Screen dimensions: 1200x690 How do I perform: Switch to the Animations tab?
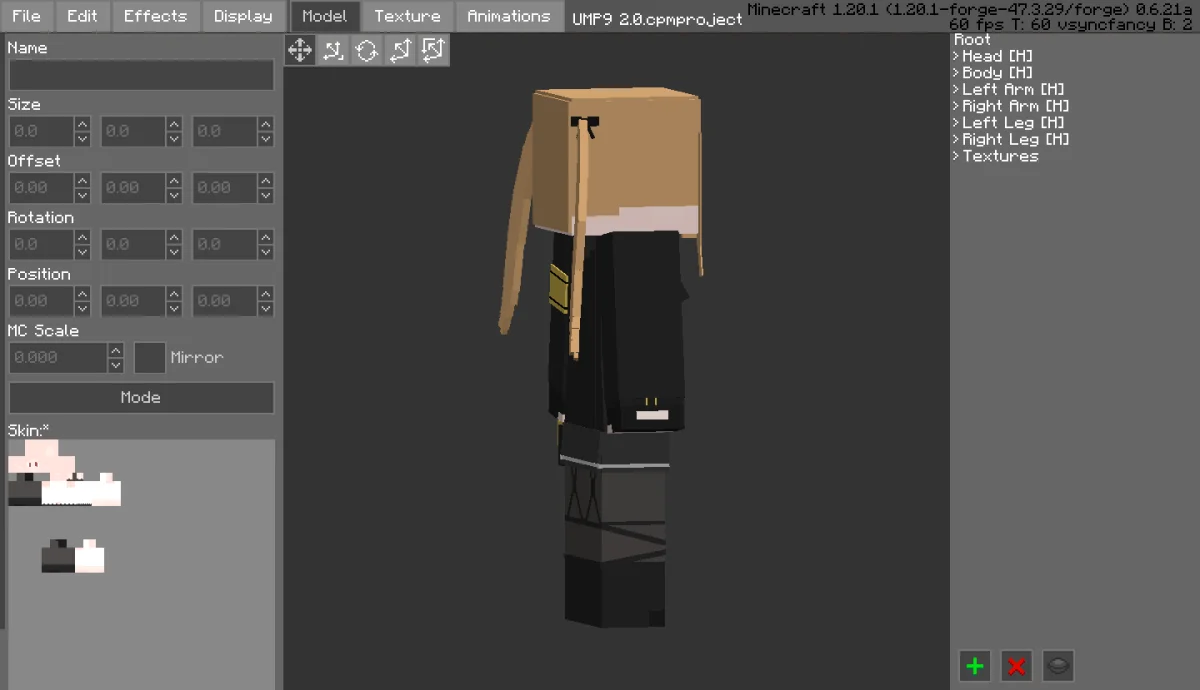coord(508,16)
